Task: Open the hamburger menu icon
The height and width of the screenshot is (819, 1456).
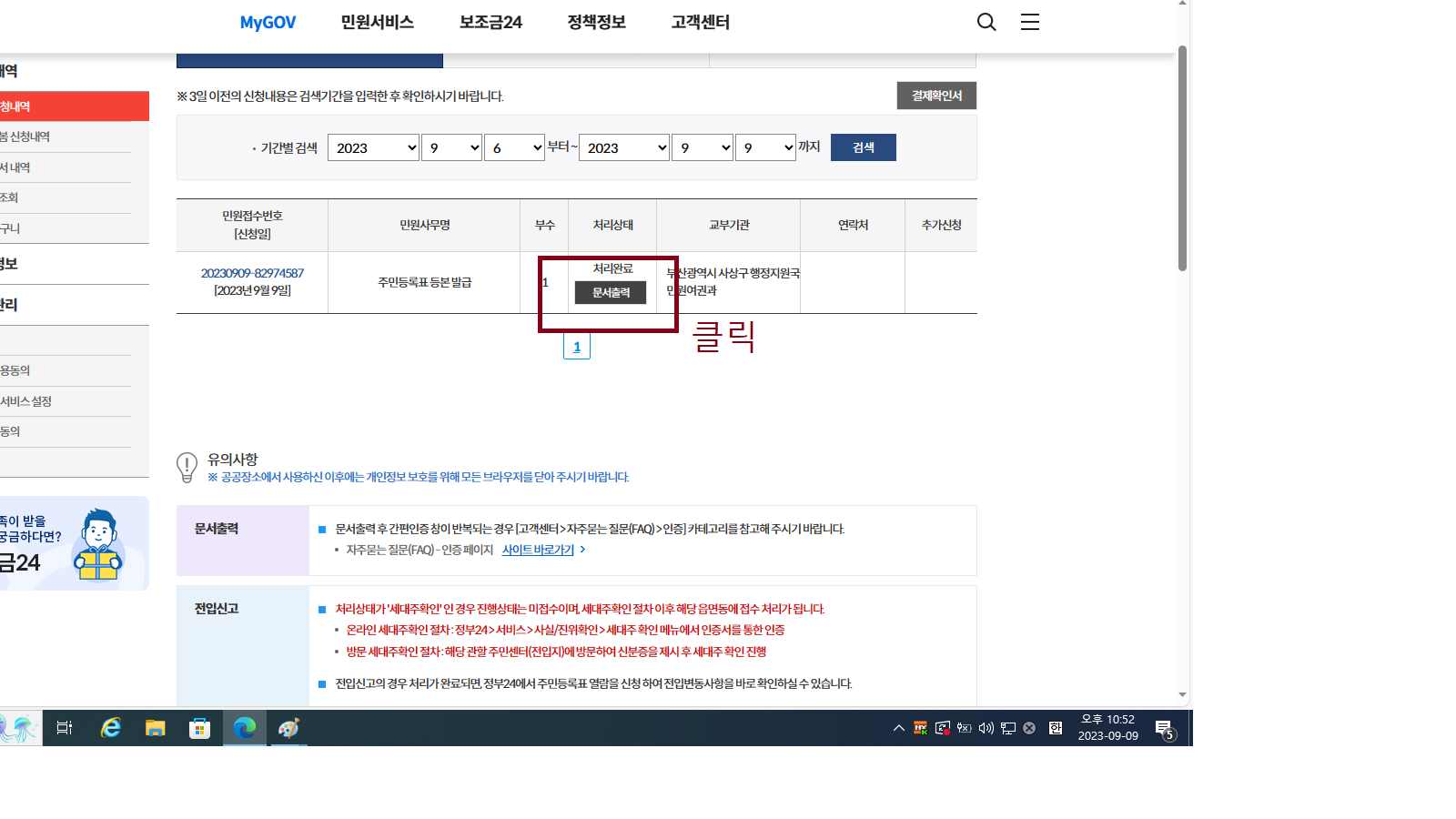Action: click(x=1029, y=22)
